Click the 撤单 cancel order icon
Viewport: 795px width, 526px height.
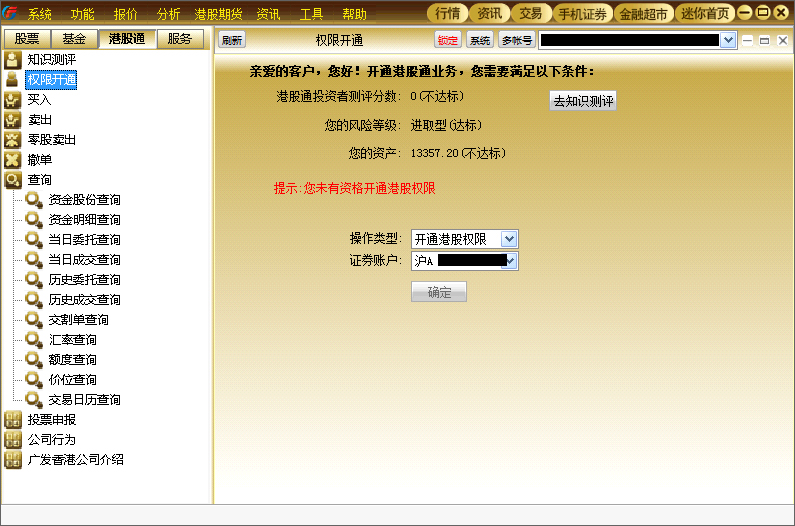(x=13, y=160)
